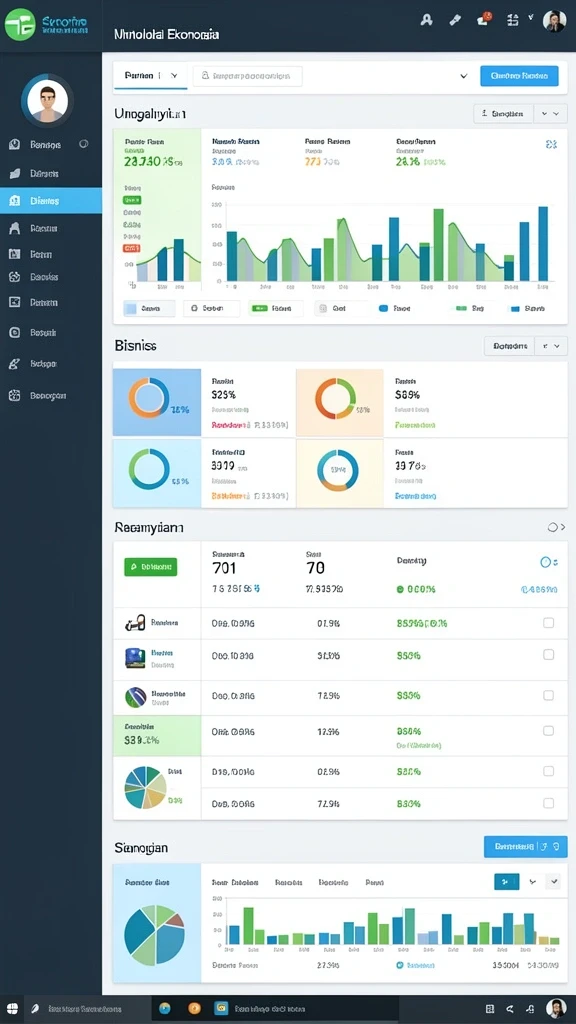Select the pencil edit icon in header
Viewport: 576px width, 1024px height.
tap(456, 20)
